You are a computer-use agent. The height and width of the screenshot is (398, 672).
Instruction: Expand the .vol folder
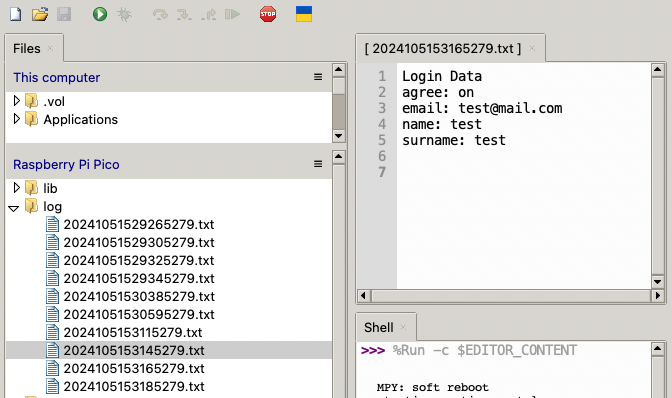tap(16, 101)
